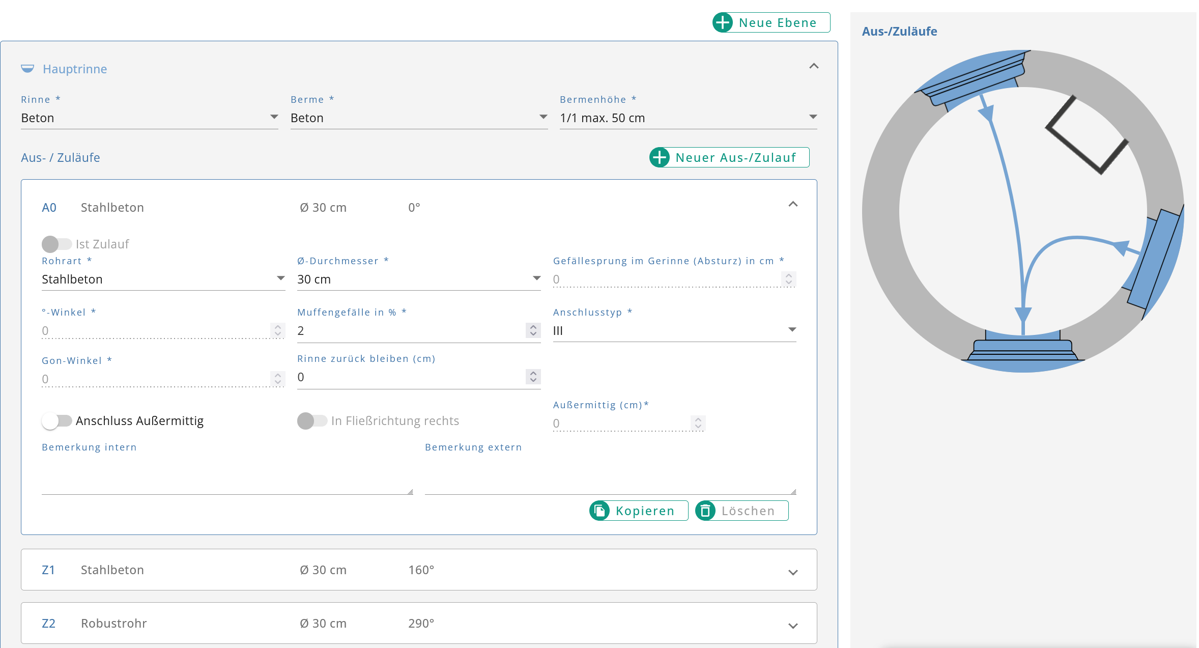Click the Kopieren button label
Viewport: 1199px width, 648px height.
(645, 511)
